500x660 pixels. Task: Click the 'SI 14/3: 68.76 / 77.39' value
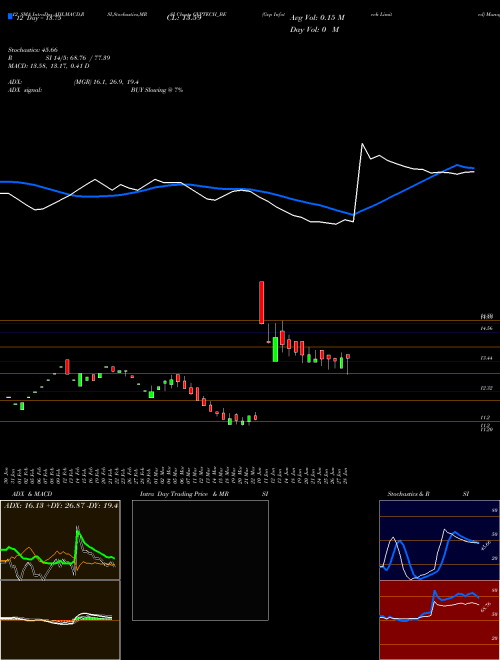[78, 58]
